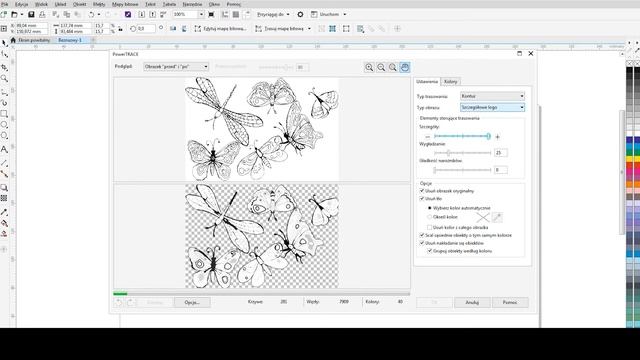Toggle 'Usuń nakładanie się obiektów' checkbox
The image size is (640, 360).
422,243
